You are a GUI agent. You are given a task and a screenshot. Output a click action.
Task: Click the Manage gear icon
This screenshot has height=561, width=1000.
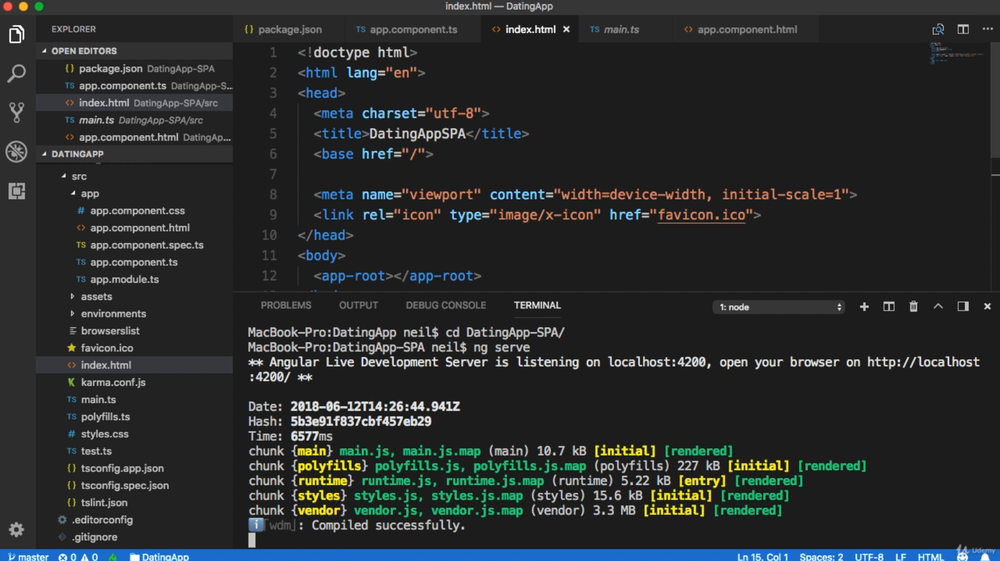coord(16,529)
